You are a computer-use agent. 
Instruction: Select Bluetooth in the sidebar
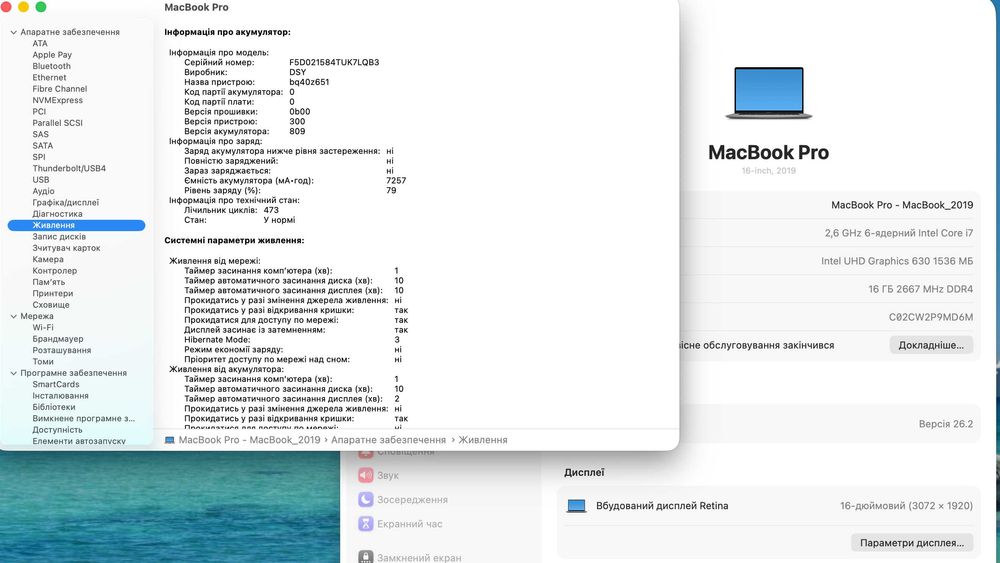point(52,66)
